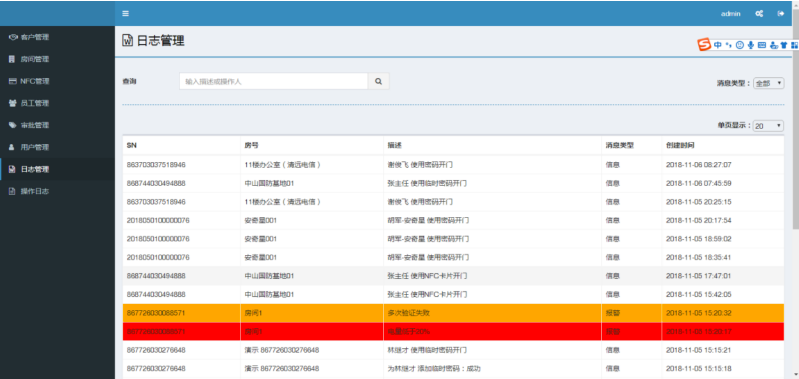Click SN 863703037518946 in 08:27:07 row
The image size is (799, 379).
click(x=156, y=165)
